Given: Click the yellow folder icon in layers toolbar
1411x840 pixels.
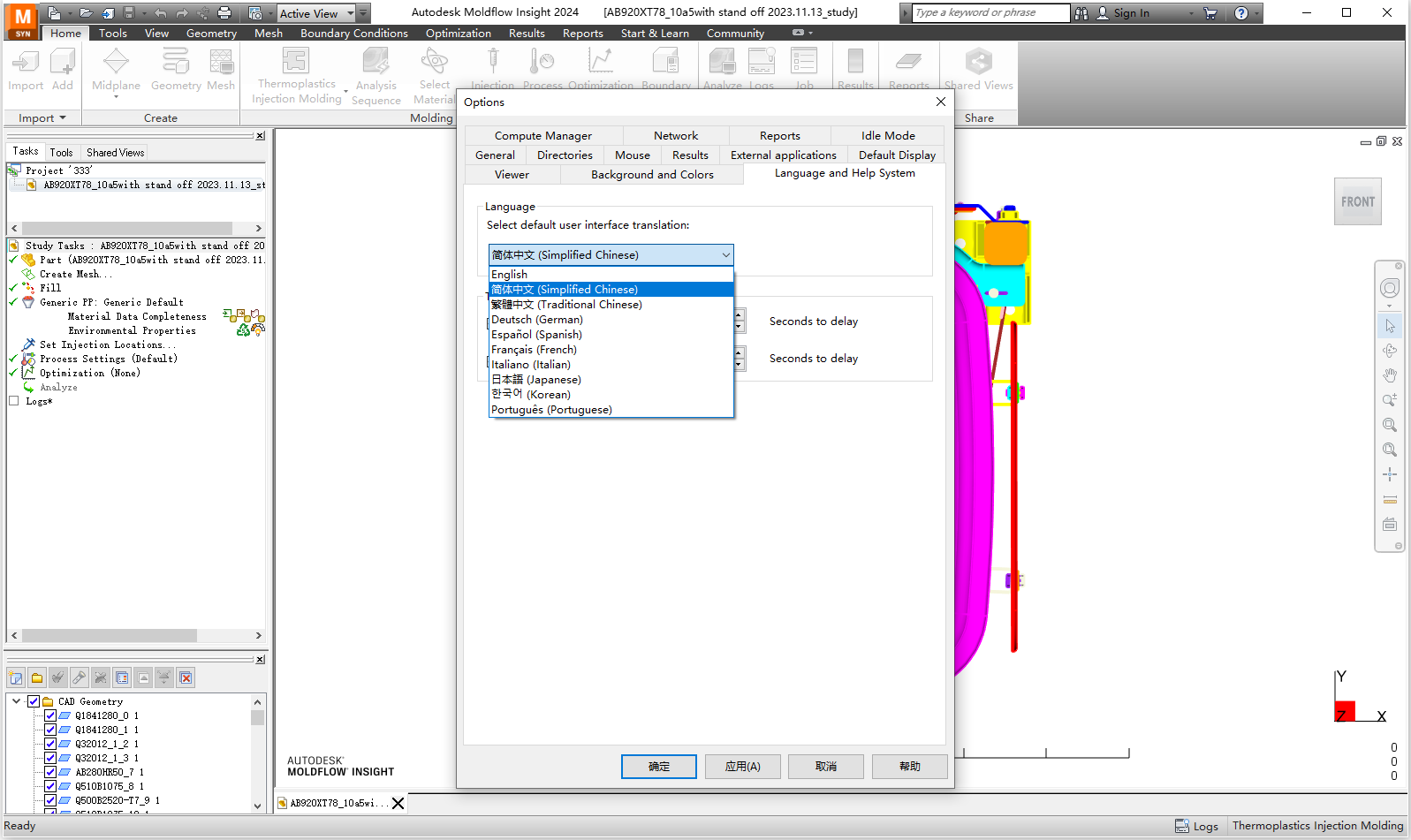Looking at the screenshot, I should 37,678.
